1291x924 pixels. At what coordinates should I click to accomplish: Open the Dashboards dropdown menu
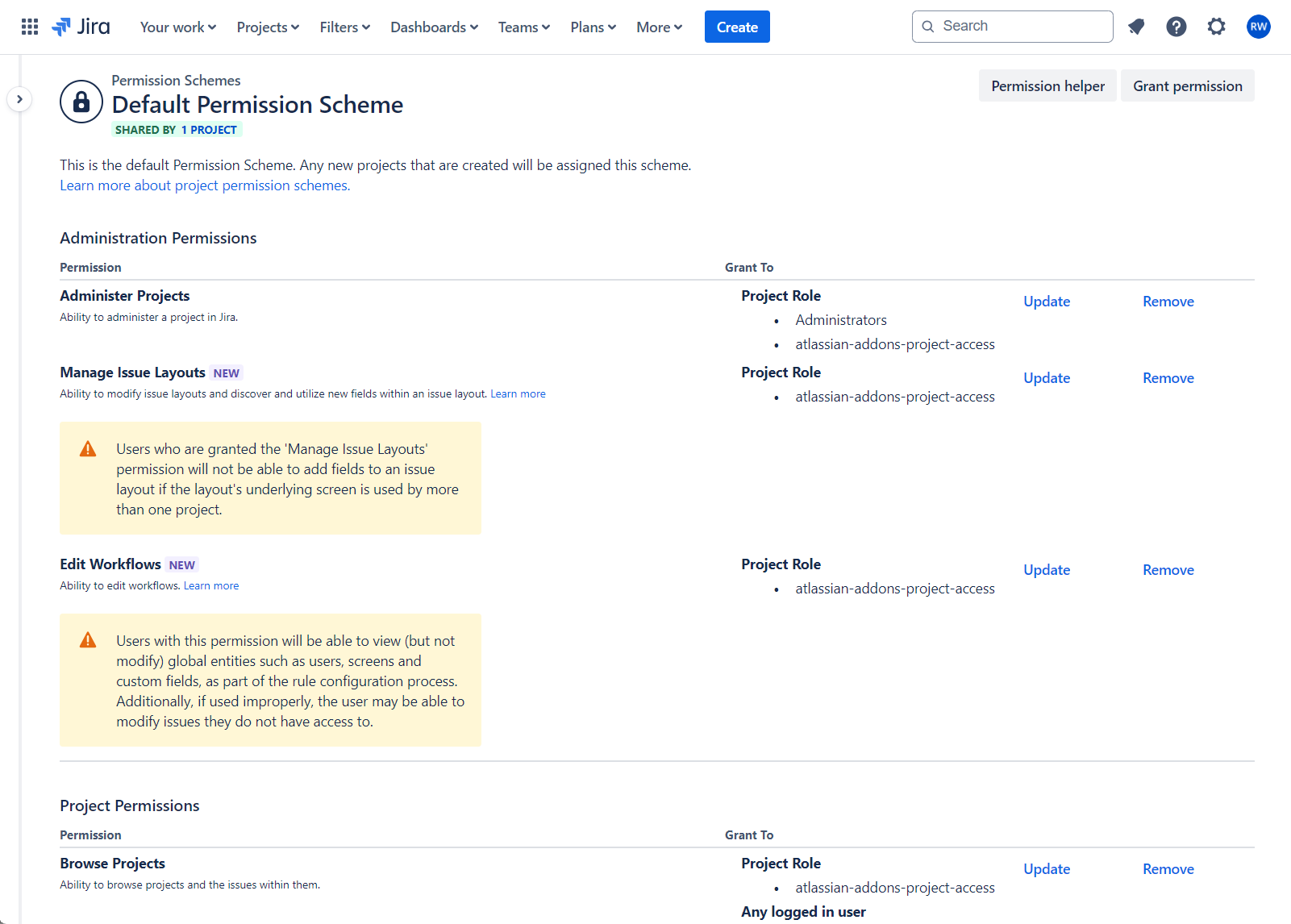433,27
